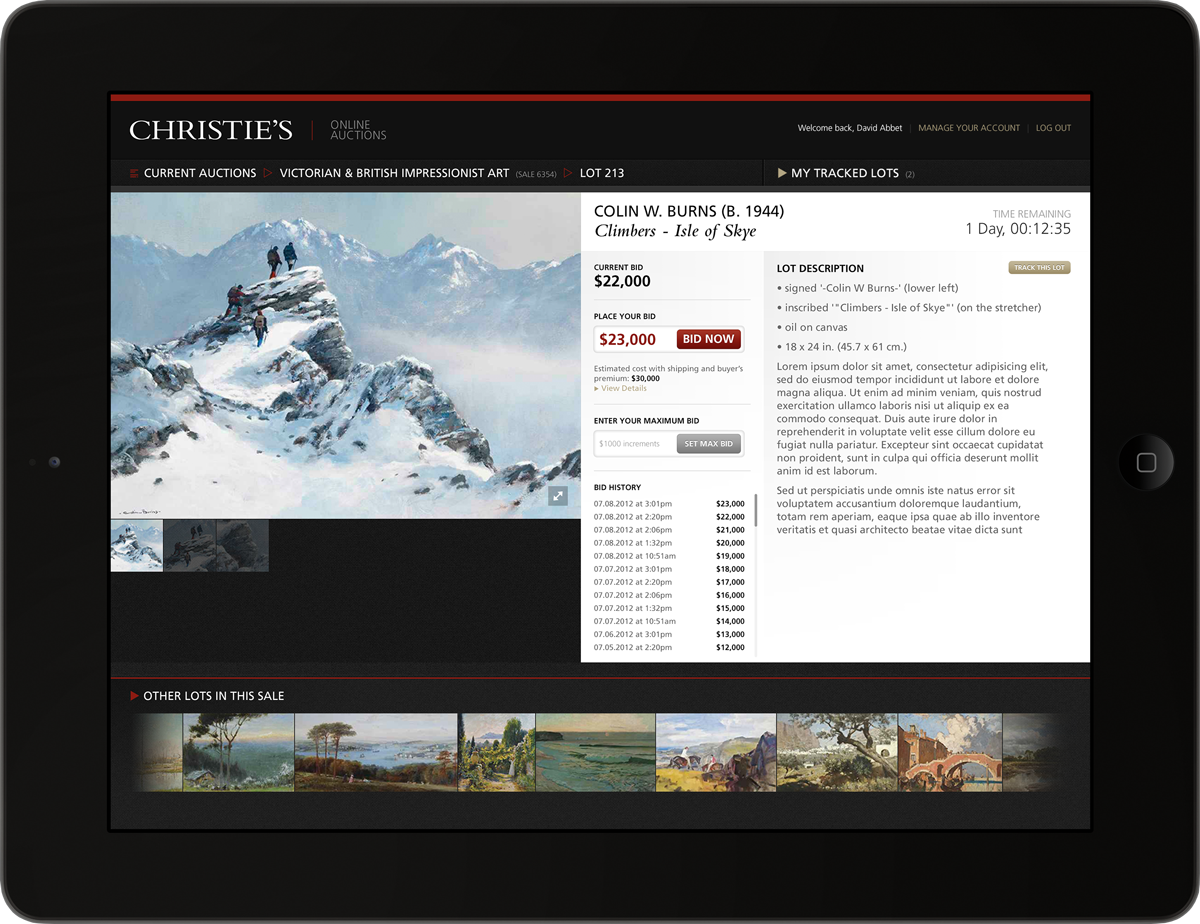Open the garden flowers painting lot

[x=497, y=752]
